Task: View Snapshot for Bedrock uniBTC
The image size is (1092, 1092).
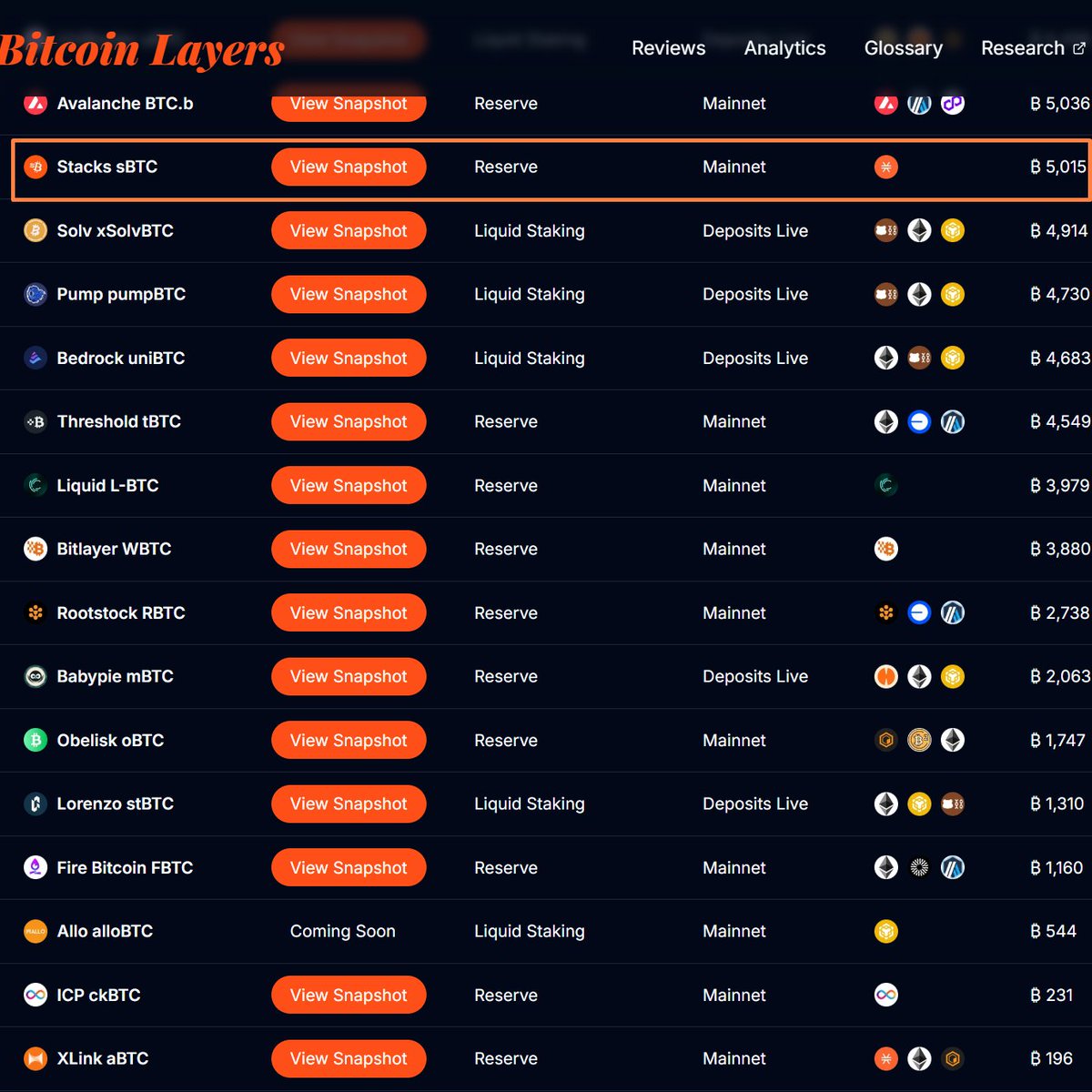Action: (x=349, y=359)
